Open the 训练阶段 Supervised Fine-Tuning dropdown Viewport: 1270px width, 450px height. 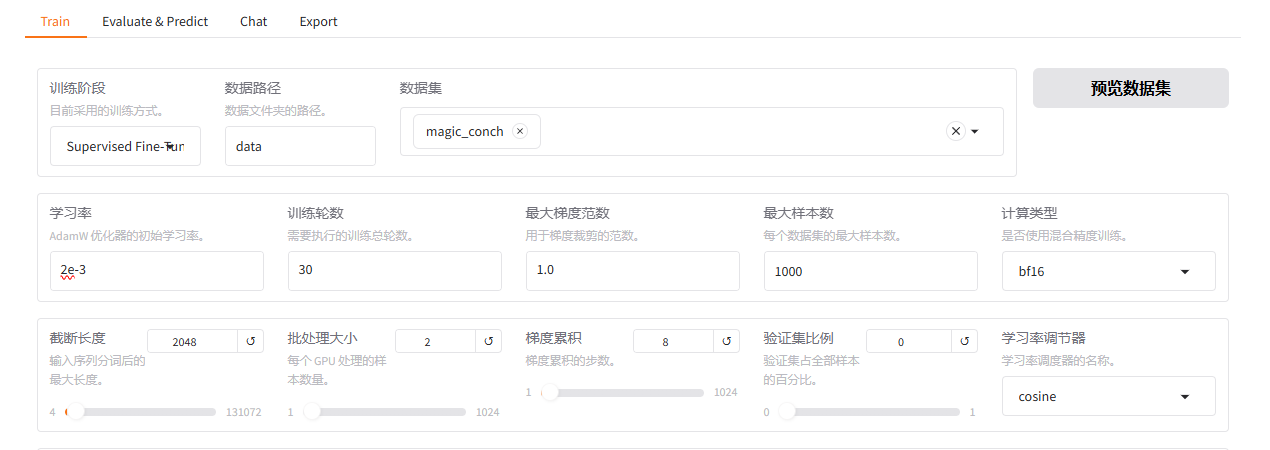(x=125, y=146)
